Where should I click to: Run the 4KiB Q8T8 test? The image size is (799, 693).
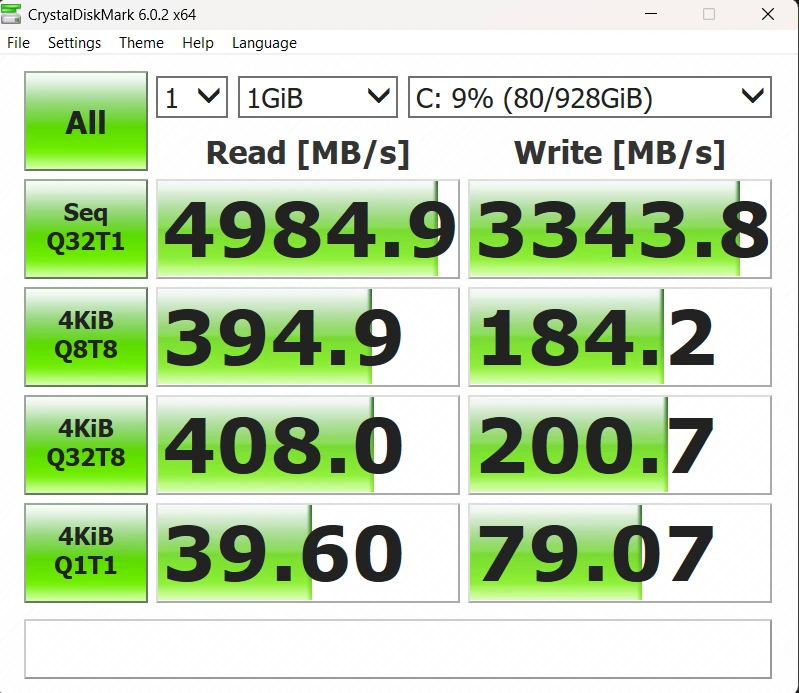tap(86, 336)
